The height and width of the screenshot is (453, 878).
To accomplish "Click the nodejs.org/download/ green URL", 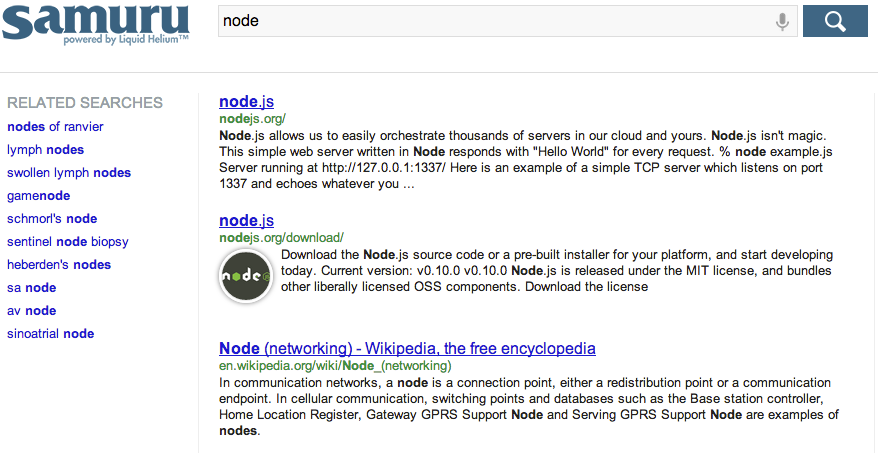I will click(281, 237).
